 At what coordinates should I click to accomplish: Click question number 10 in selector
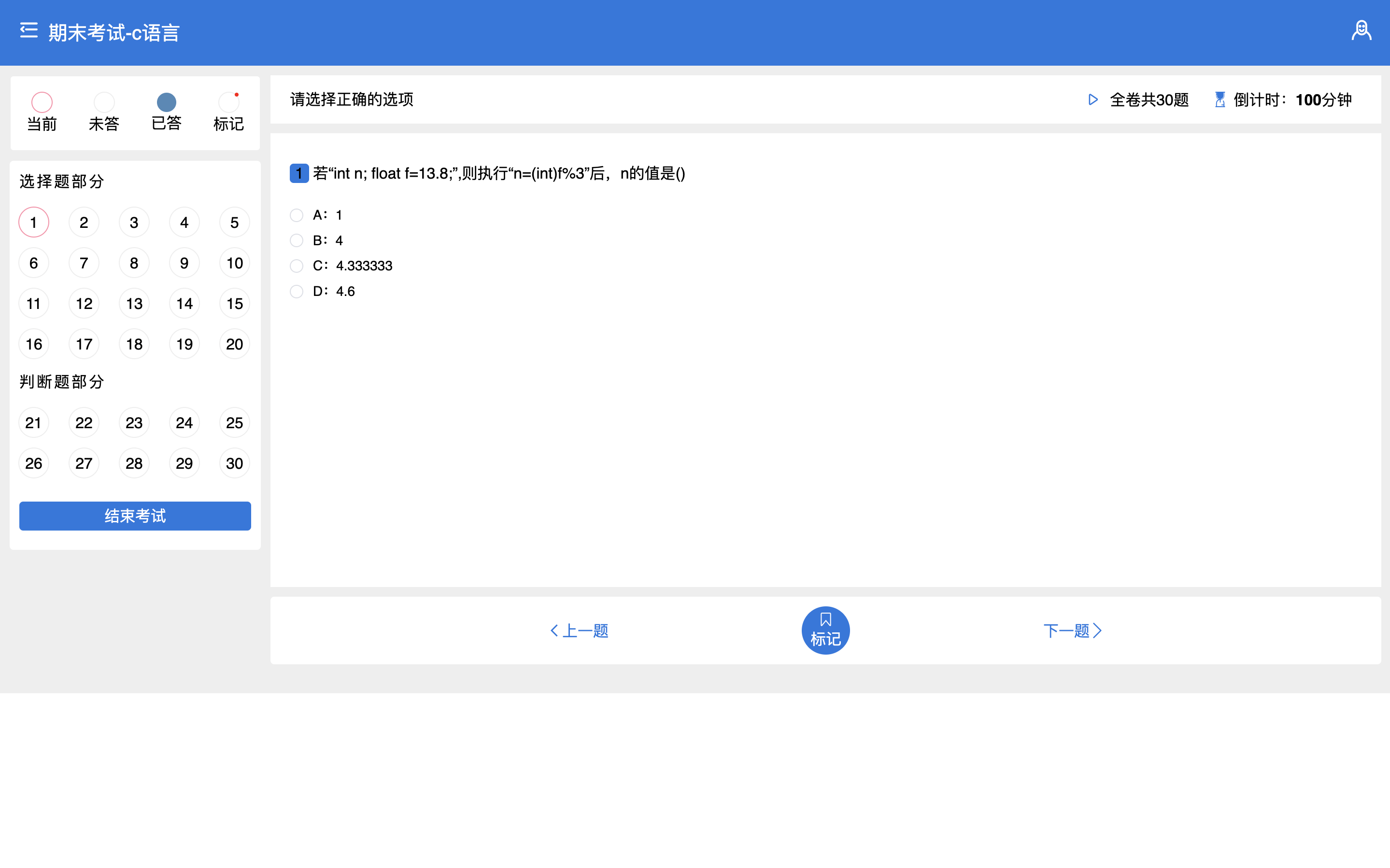pyautogui.click(x=235, y=262)
